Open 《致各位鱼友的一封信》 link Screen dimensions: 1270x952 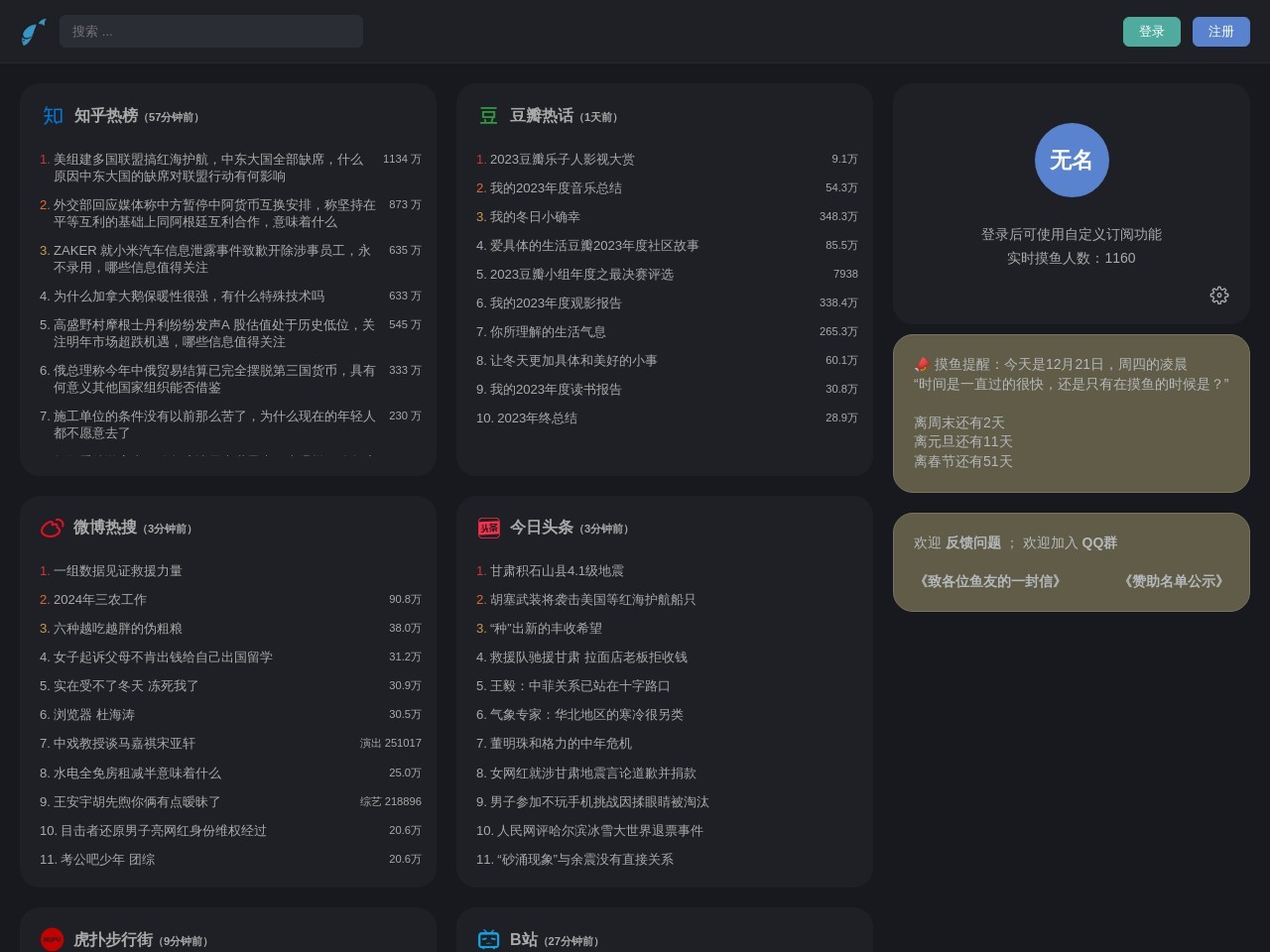(x=990, y=581)
